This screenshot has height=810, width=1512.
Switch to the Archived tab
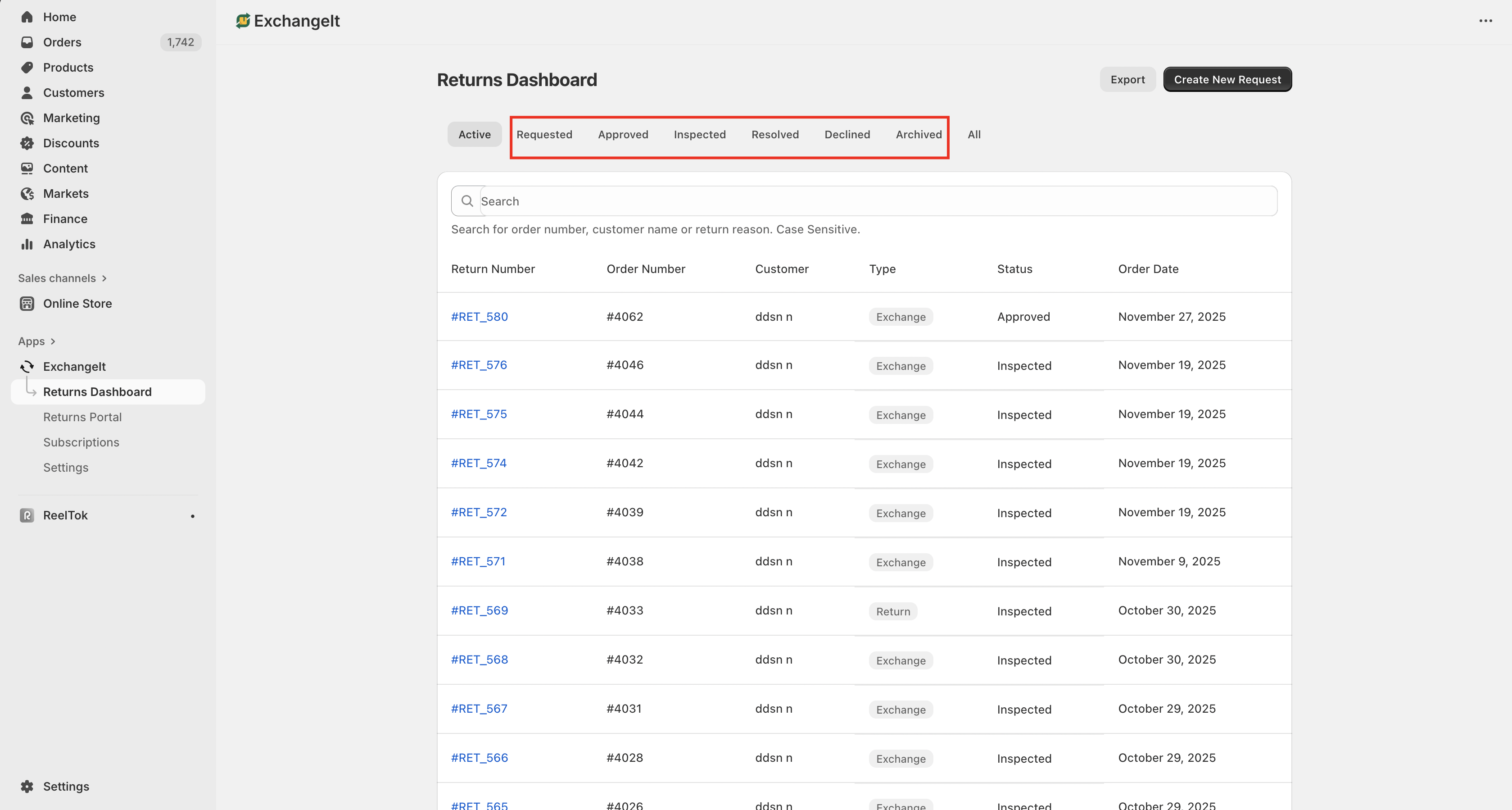click(918, 135)
